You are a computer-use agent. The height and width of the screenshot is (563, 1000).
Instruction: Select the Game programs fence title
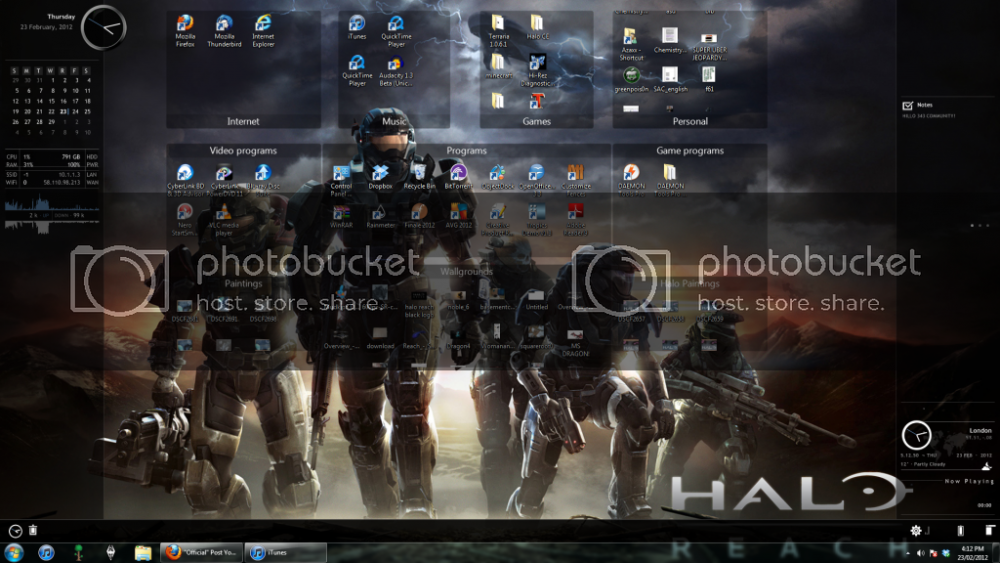[x=690, y=150]
